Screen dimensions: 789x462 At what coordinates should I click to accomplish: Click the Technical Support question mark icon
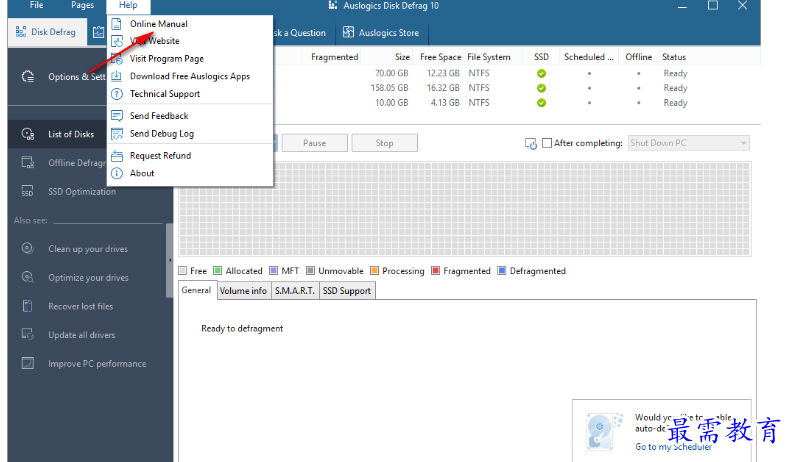point(117,94)
